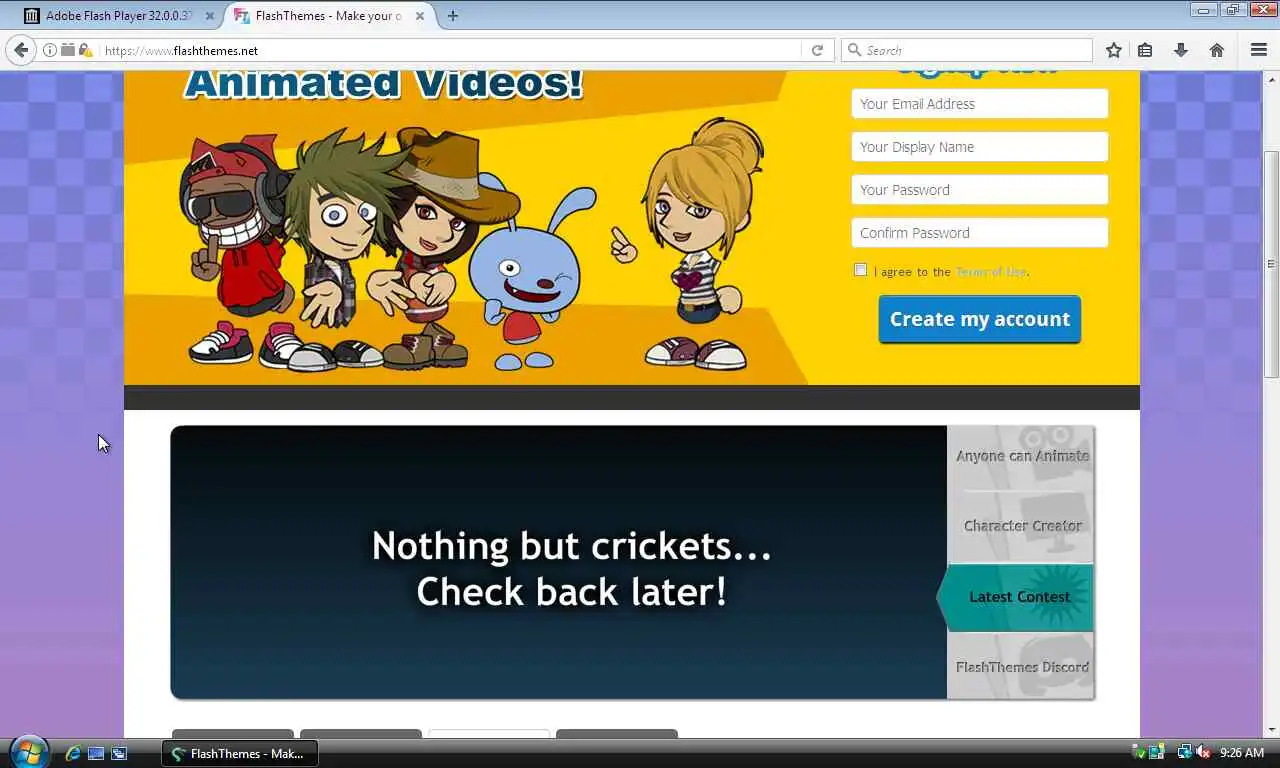This screenshot has width=1280, height=768.
Task: Click Switch between windows quick launch icon
Action: [x=119, y=753]
